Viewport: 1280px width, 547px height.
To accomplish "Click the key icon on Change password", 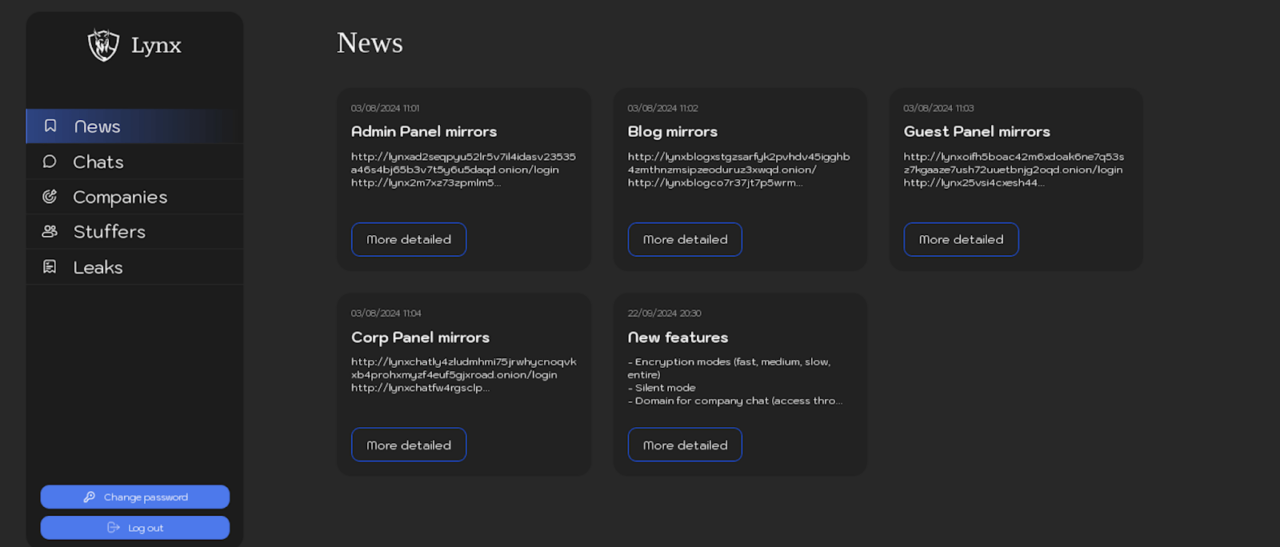I will pyautogui.click(x=89, y=497).
